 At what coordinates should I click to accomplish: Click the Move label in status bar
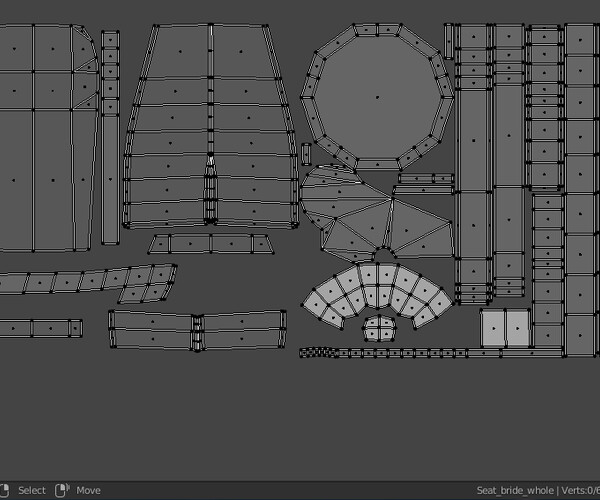[x=88, y=490]
